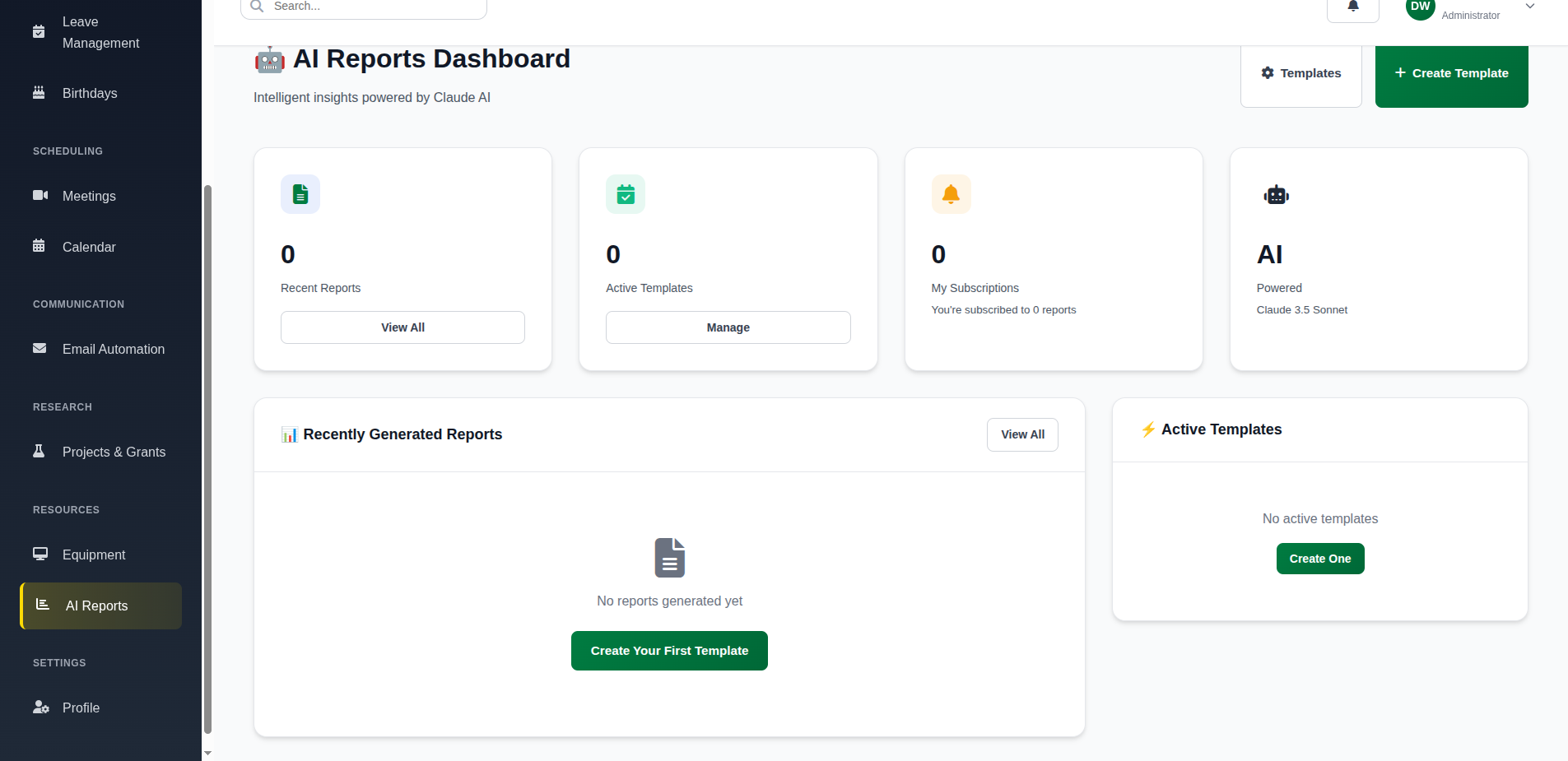Click the robot icon beside AI Reports Dashboard

tap(269, 58)
